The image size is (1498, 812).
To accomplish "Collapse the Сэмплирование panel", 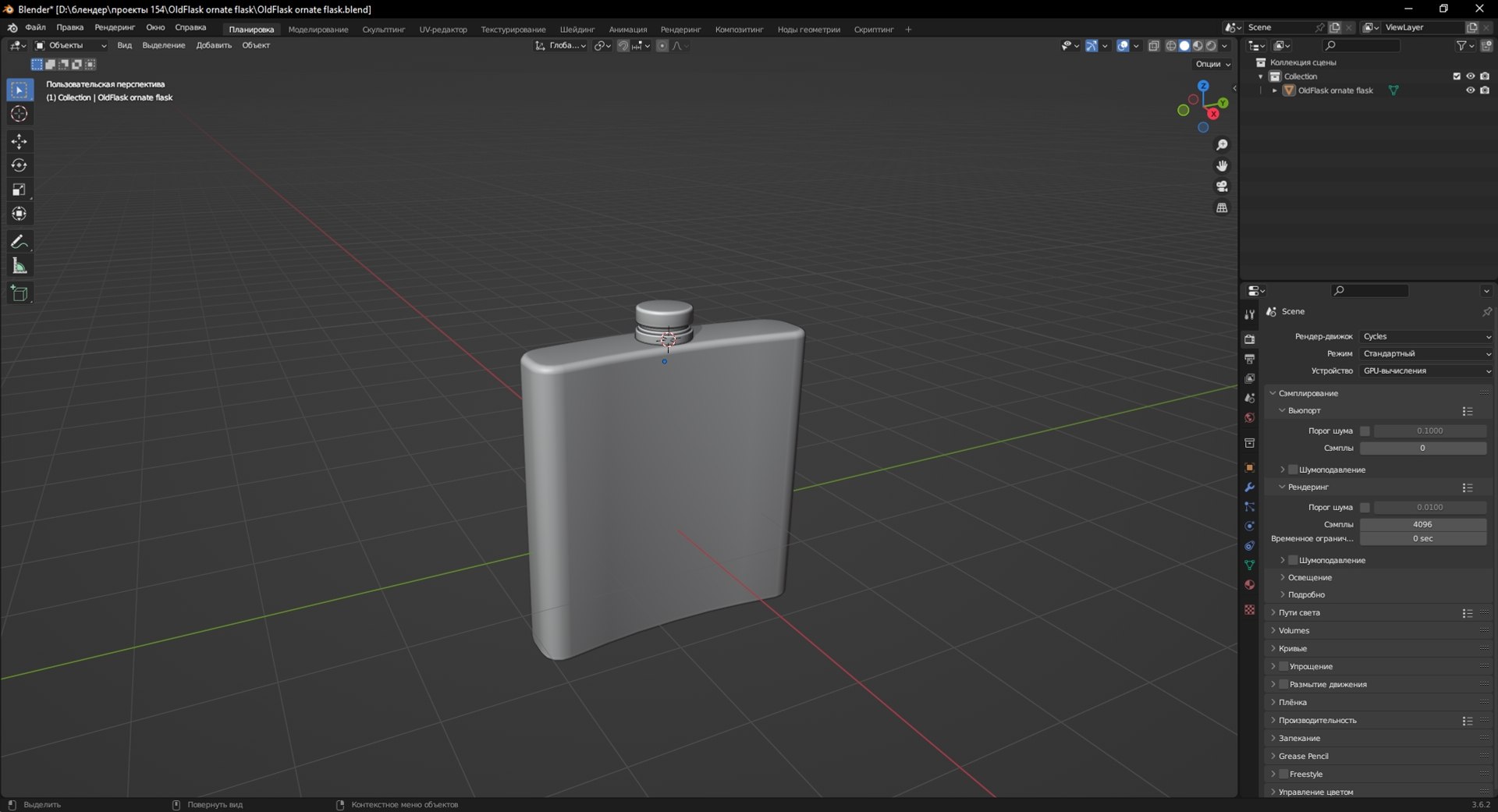I will pos(1308,393).
